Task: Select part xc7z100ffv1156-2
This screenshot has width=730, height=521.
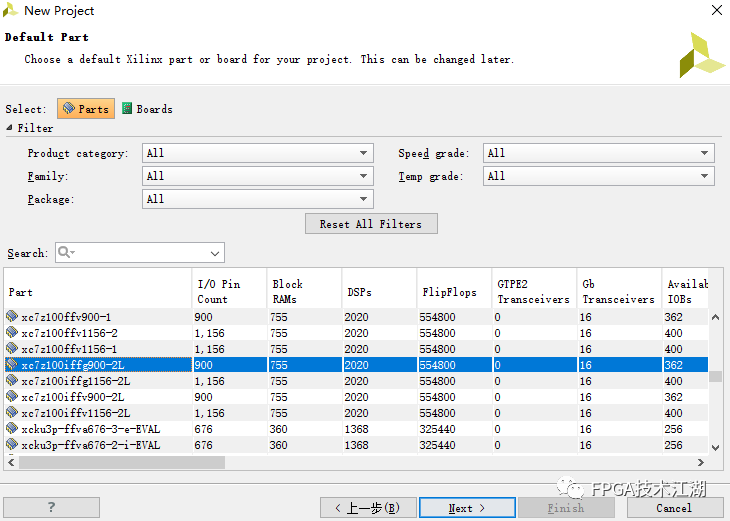Action: click(x=69, y=333)
